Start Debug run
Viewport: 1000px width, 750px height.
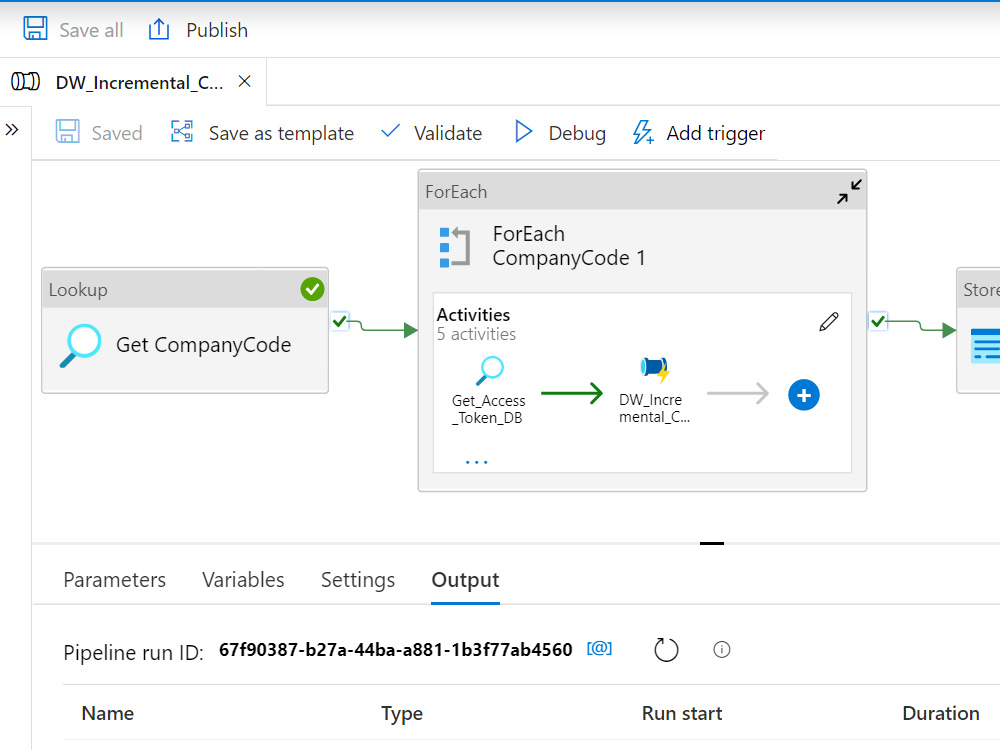coord(577,133)
